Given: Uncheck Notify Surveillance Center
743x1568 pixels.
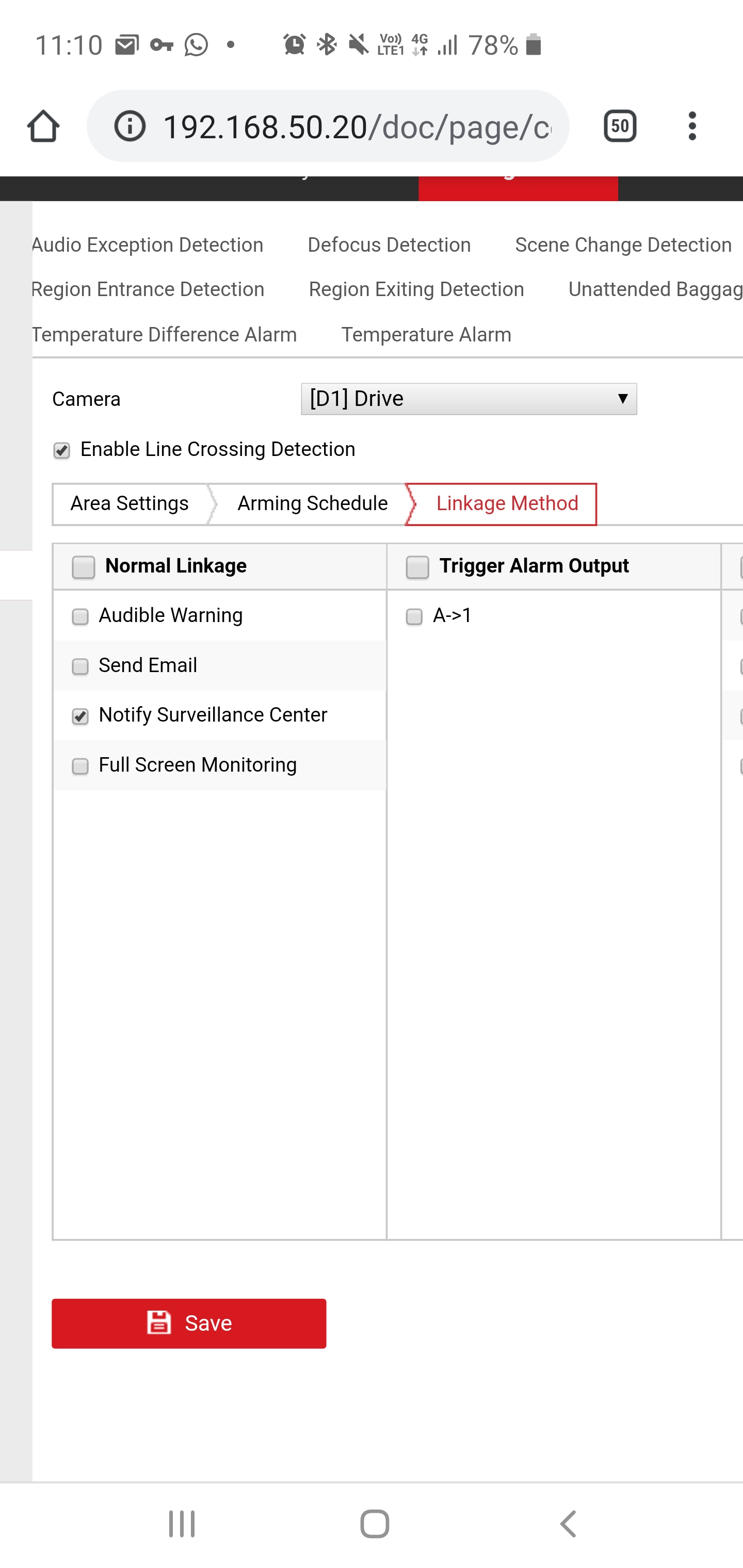Looking at the screenshot, I should click(x=80, y=716).
